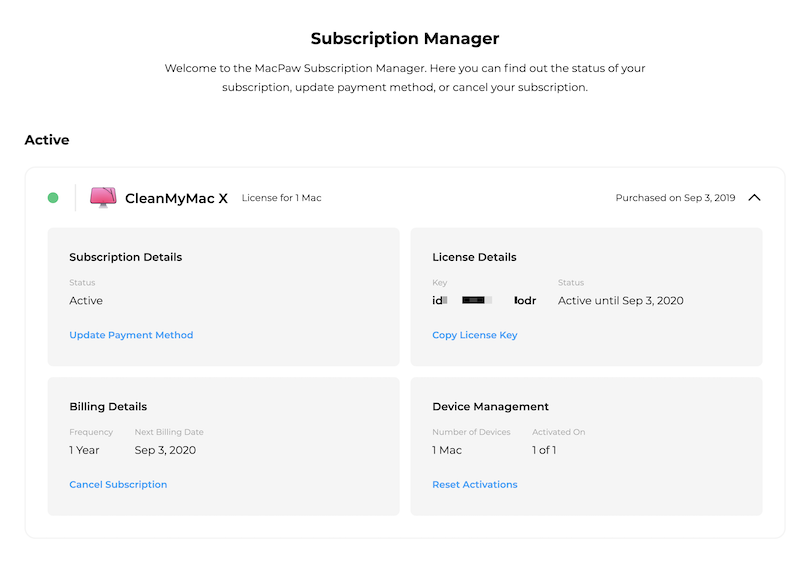Reset device activations

pos(474,484)
